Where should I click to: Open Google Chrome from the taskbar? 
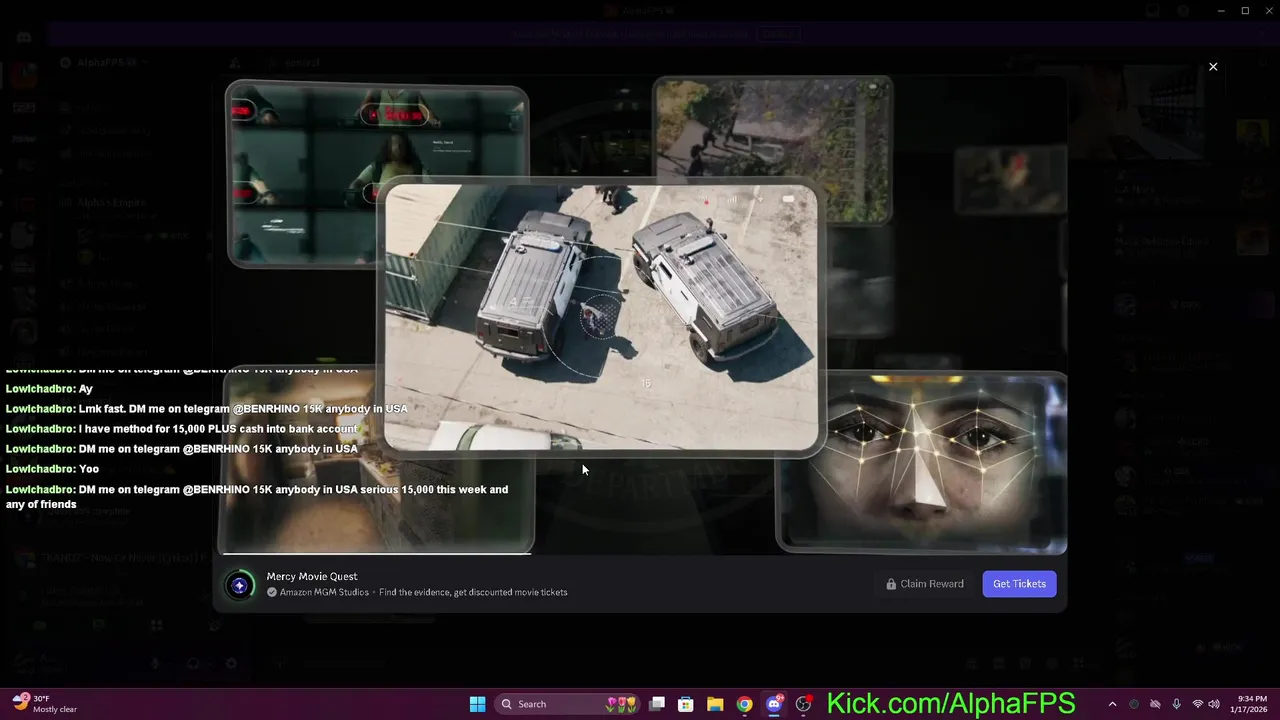(x=744, y=704)
